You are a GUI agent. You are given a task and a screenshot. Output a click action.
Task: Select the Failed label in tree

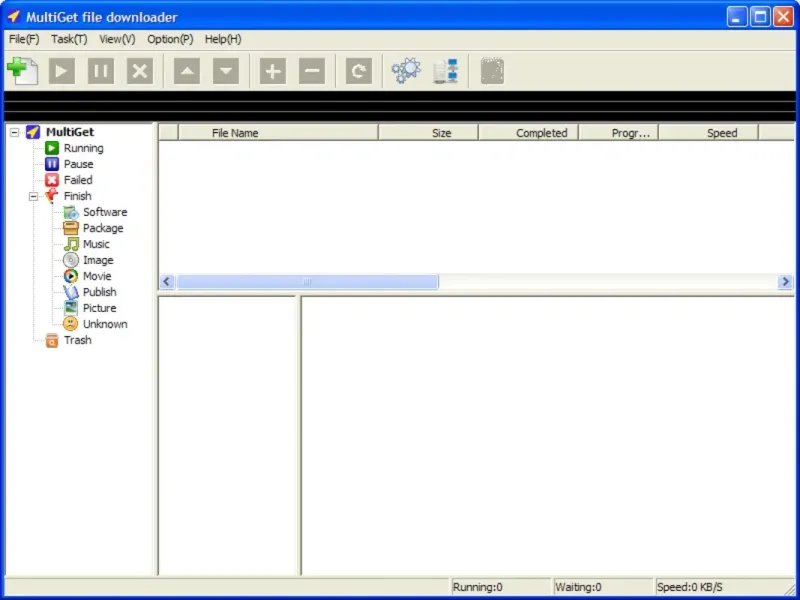pos(78,180)
